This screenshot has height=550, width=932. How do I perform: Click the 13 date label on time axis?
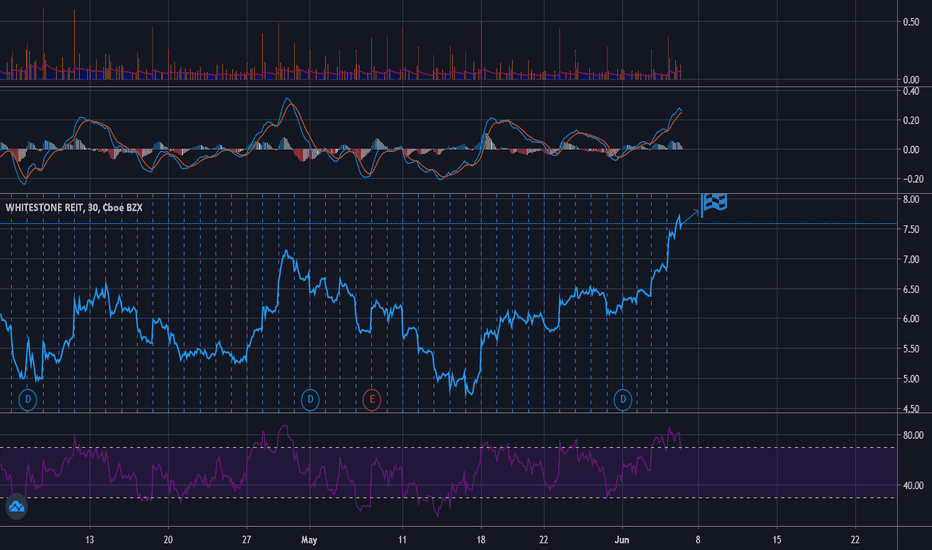tap(89, 540)
